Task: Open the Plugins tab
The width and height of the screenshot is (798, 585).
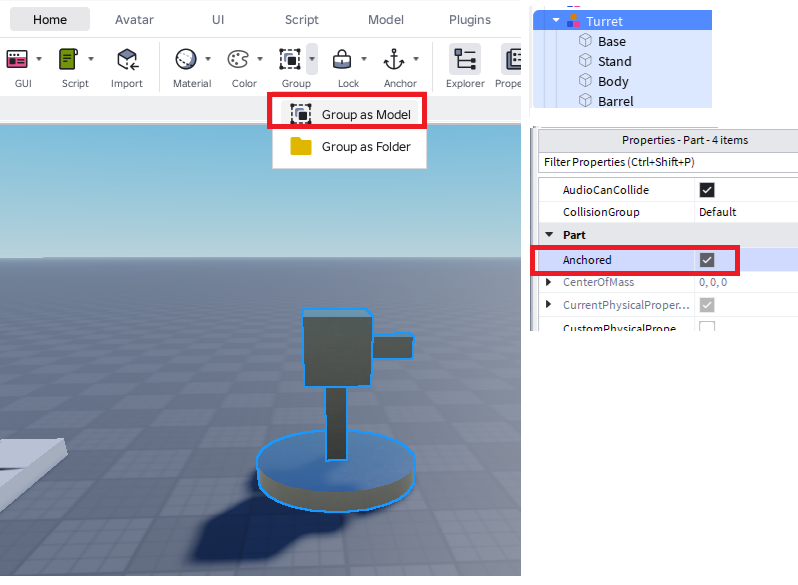Action: click(x=469, y=19)
